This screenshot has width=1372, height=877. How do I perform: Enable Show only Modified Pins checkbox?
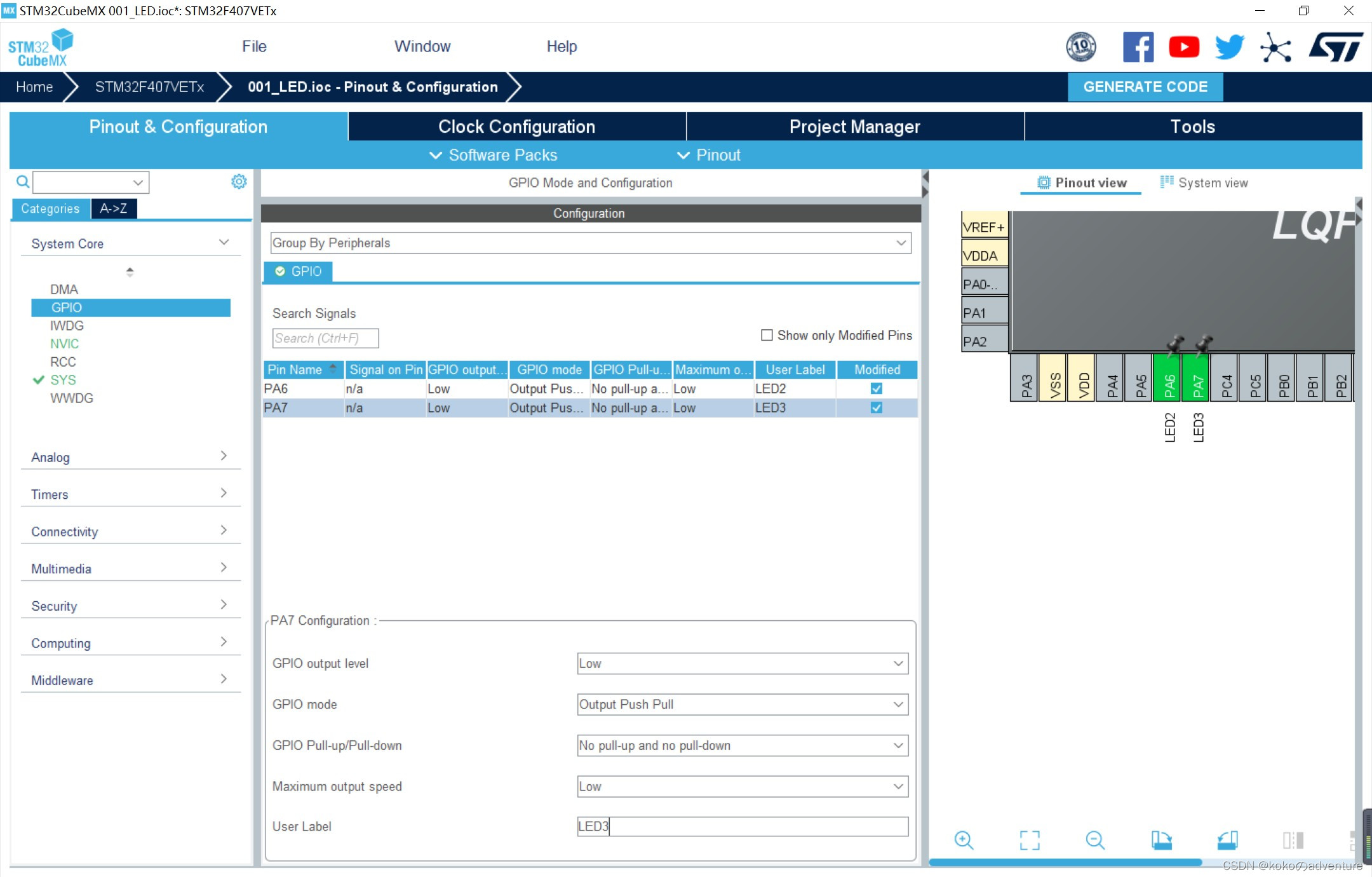[x=767, y=335]
